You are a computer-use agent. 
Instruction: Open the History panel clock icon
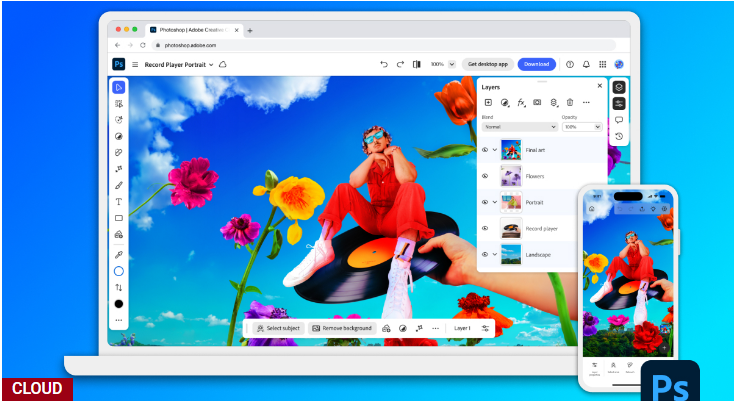619,136
